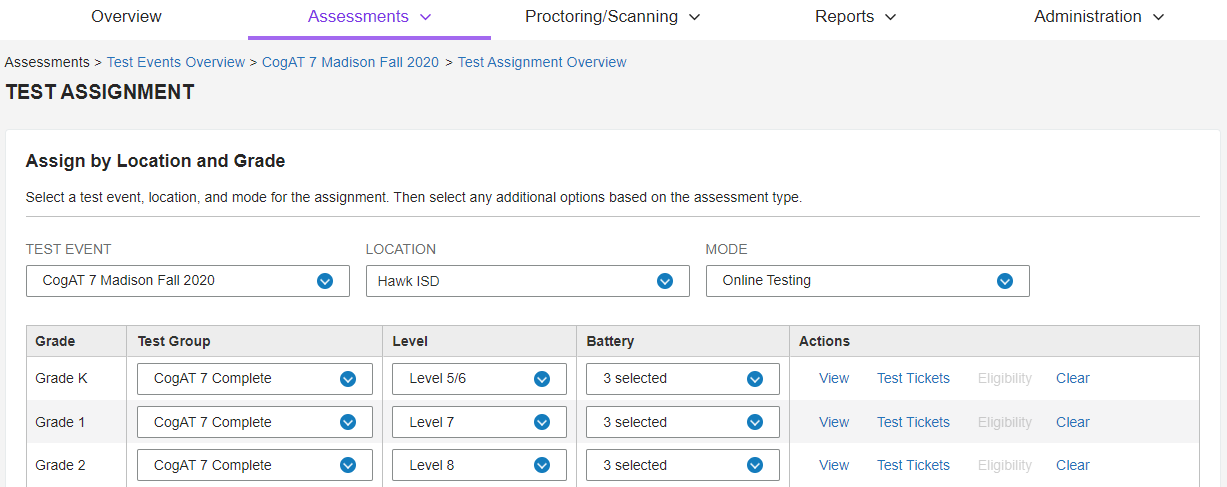Change the Grade K Test Group selection
The image size is (1227, 487).
point(254,379)
